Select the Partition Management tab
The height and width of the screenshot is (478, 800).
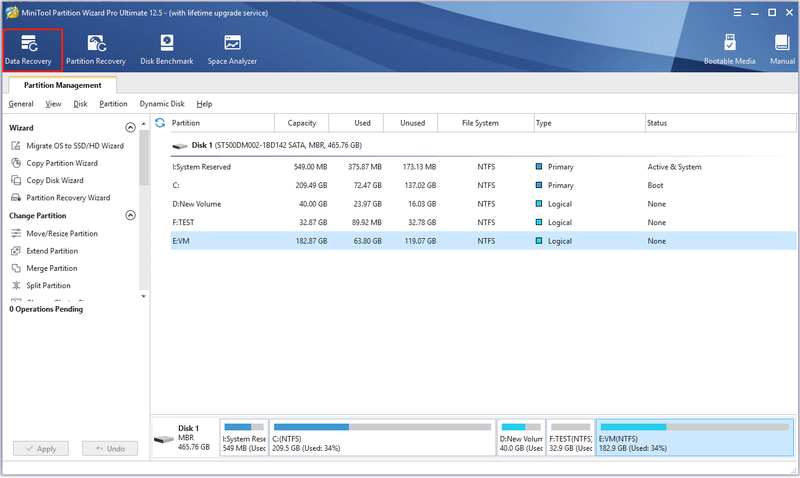coord(63,85)
